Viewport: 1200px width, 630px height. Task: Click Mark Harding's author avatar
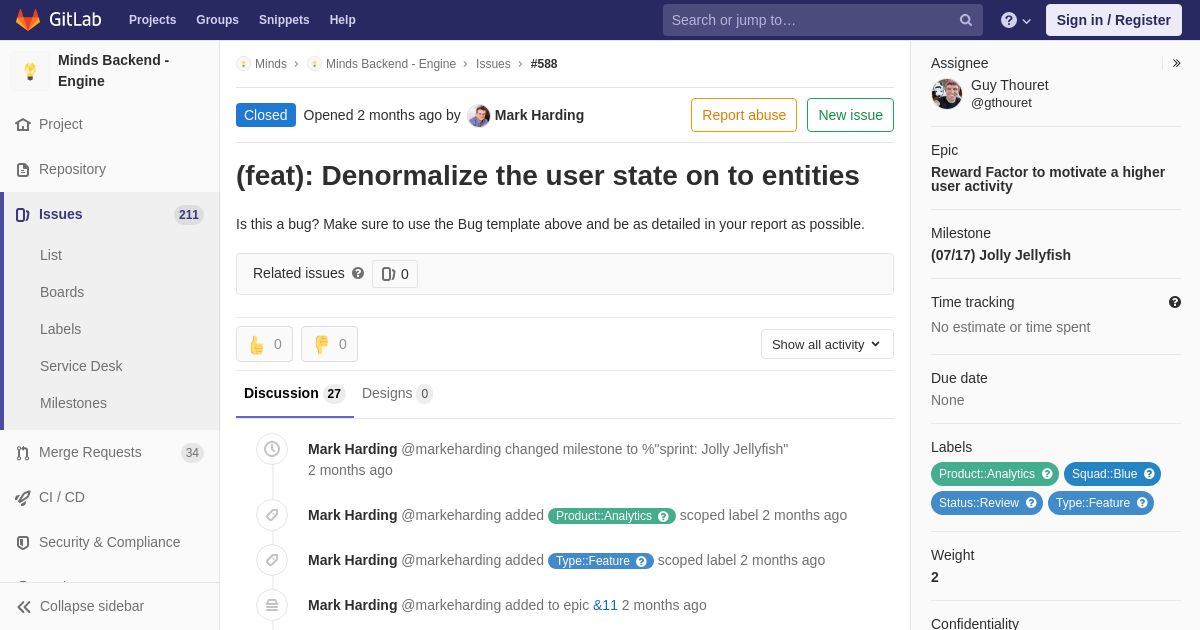coord(479,115)
